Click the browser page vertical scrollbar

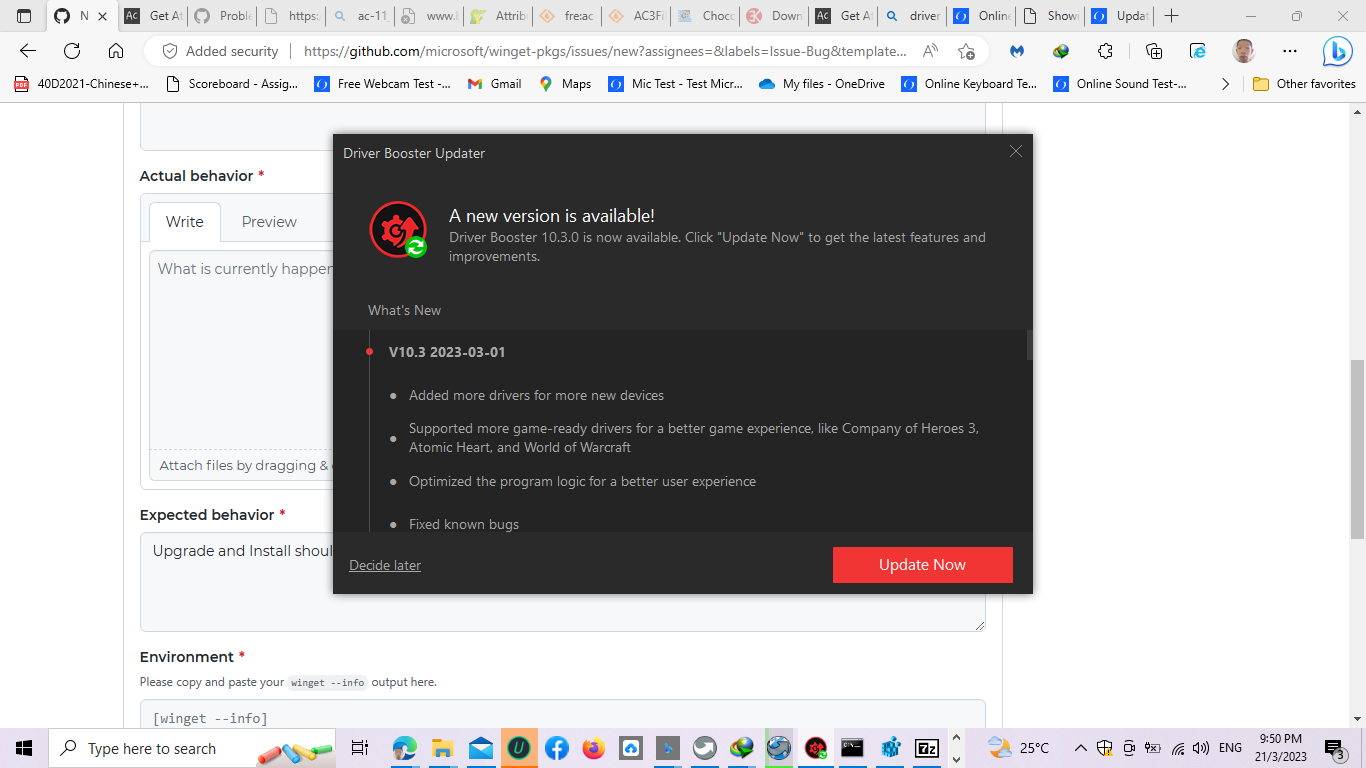1357,450
